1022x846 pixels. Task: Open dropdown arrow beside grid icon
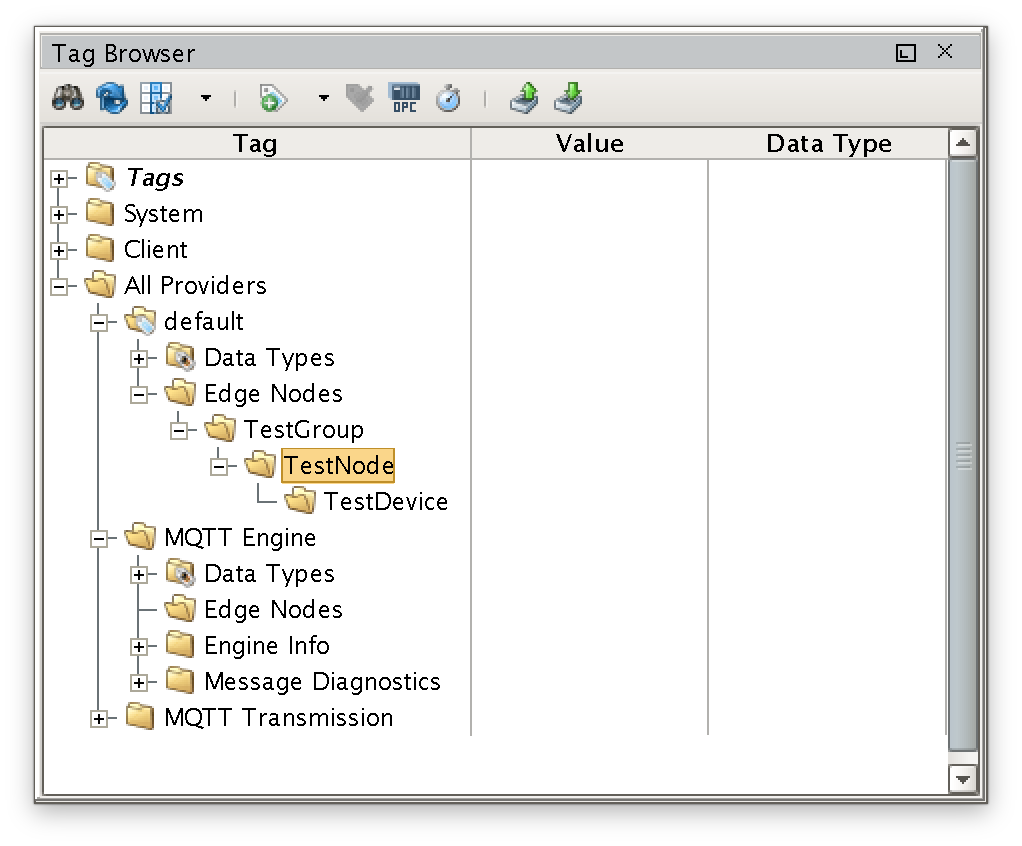pyautogui.click(x=206, y=98)
